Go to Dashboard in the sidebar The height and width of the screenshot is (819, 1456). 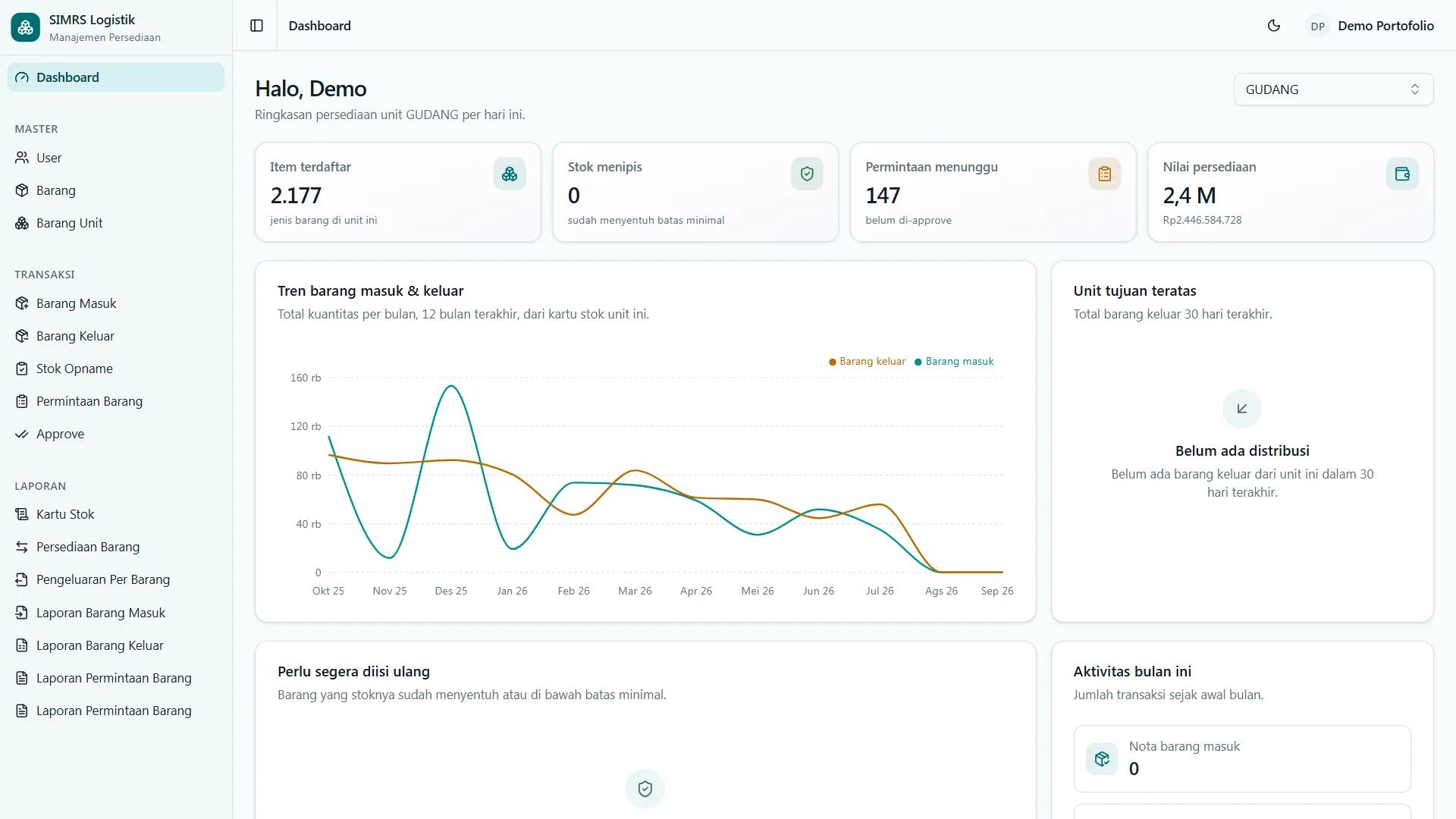116,77
